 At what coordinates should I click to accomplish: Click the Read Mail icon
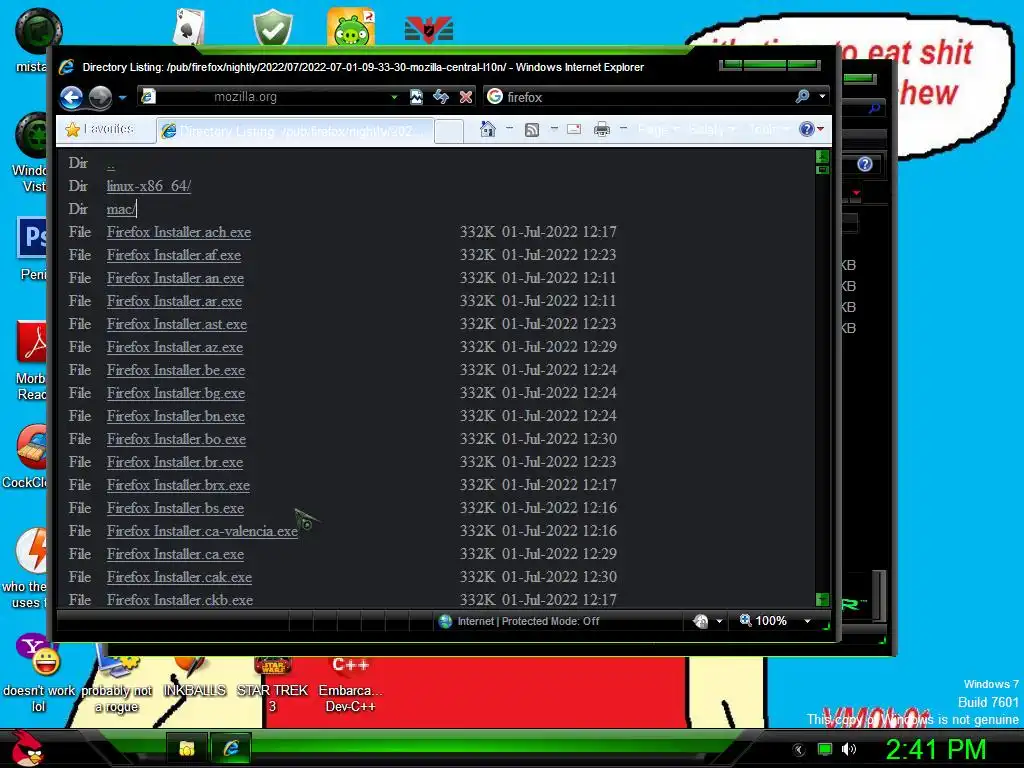(x=574, y=129)
